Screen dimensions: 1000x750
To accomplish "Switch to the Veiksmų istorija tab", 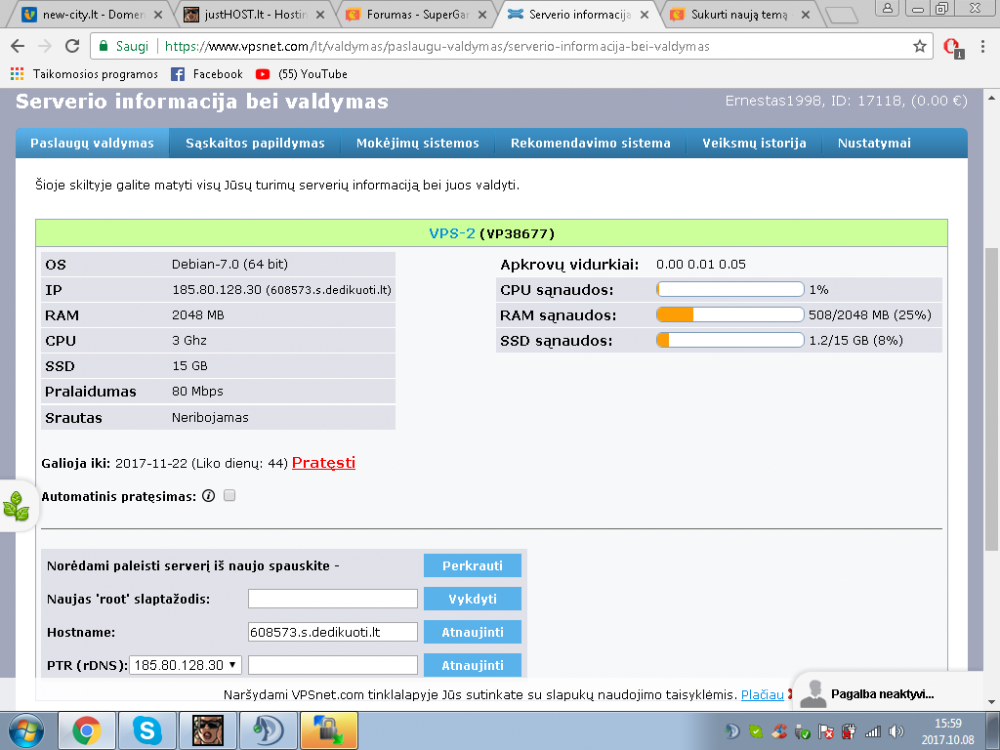I will pyautogui.click(x=754, y=143).
